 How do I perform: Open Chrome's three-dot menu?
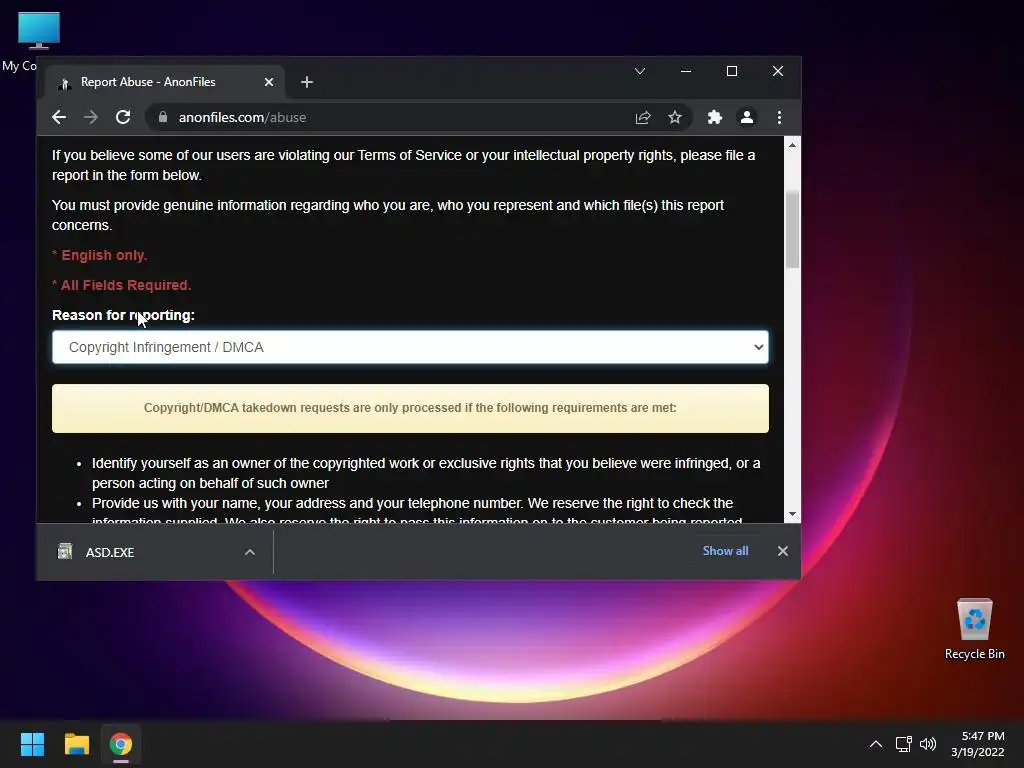coord(779,118)
